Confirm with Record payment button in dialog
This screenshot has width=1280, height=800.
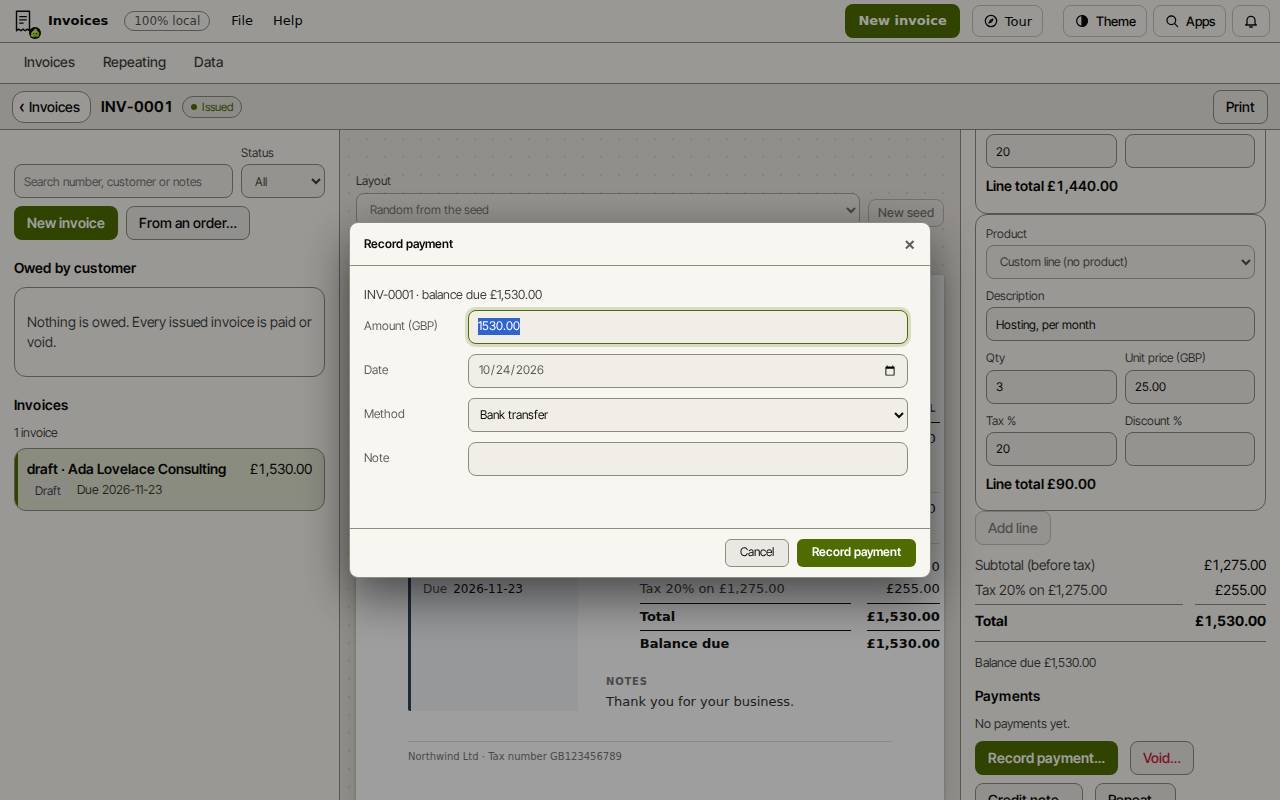tap(856, 553)
